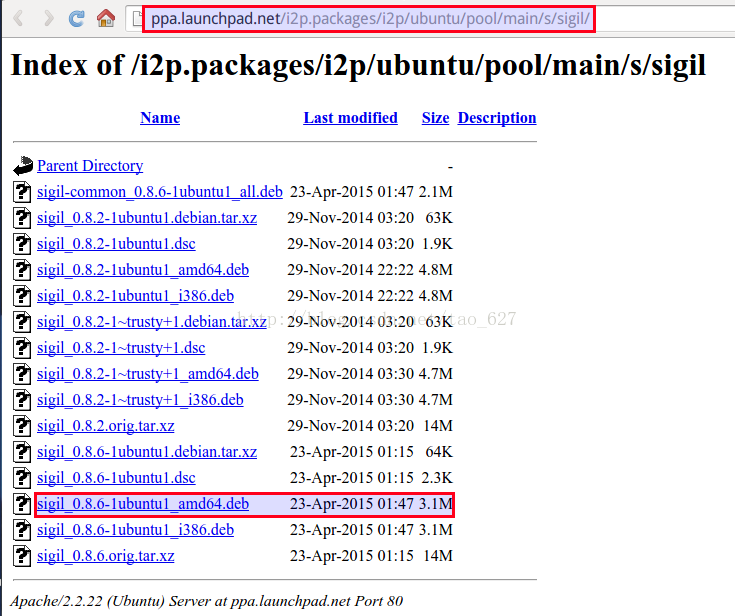Open the Parent Directory link
Image resolution: width=735 pixels, height=616 pixels.
pyautogui.click(x=90, y=166)
